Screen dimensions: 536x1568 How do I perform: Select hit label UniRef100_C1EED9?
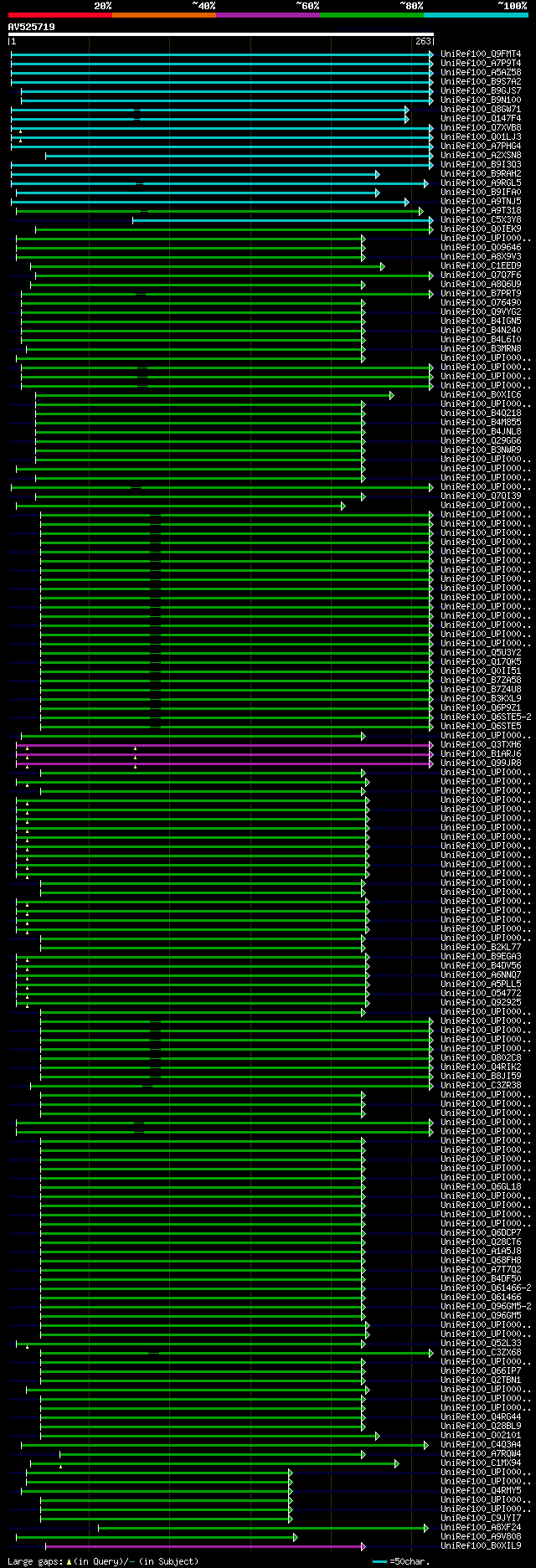(x=481, y=266)
